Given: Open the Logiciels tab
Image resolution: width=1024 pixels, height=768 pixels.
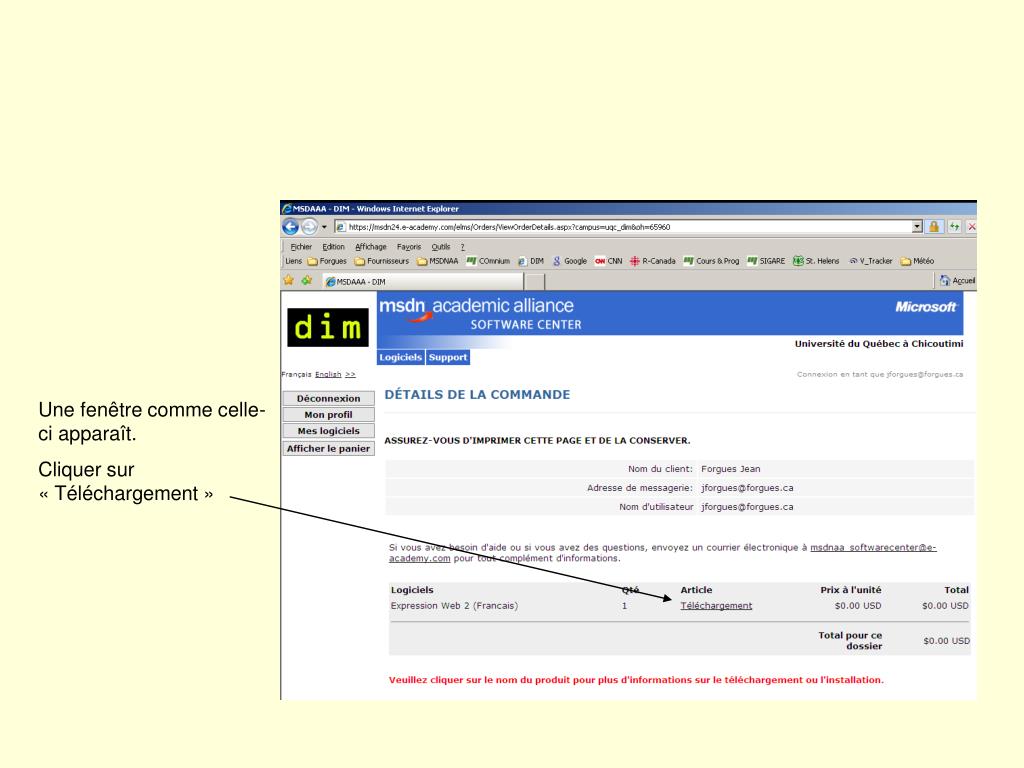Looking at the screenshot, I should 400,357.
